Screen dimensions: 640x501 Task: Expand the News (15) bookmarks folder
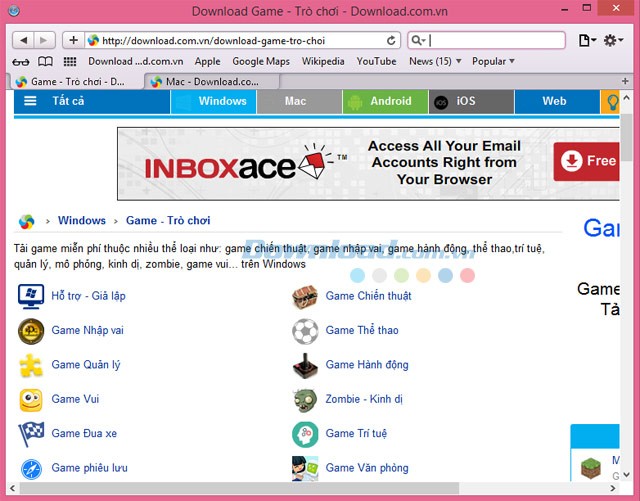click(435, 61)
